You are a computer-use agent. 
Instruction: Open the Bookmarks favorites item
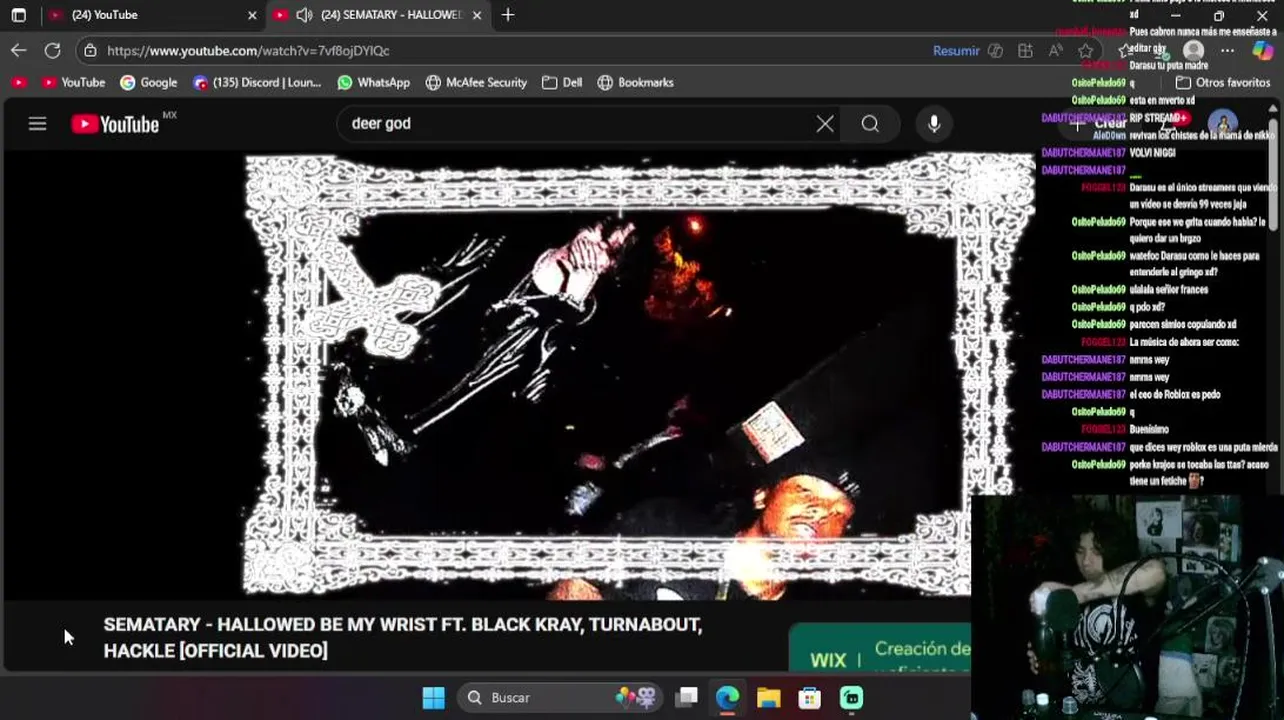pyautogui.click(x=635, y=83)
